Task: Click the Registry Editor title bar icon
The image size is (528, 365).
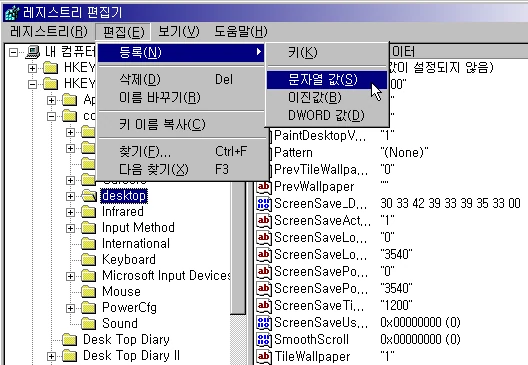Action: 12,13
